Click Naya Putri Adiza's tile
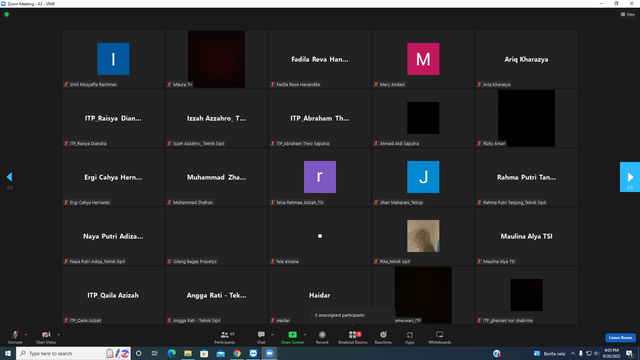 (113, 236)
